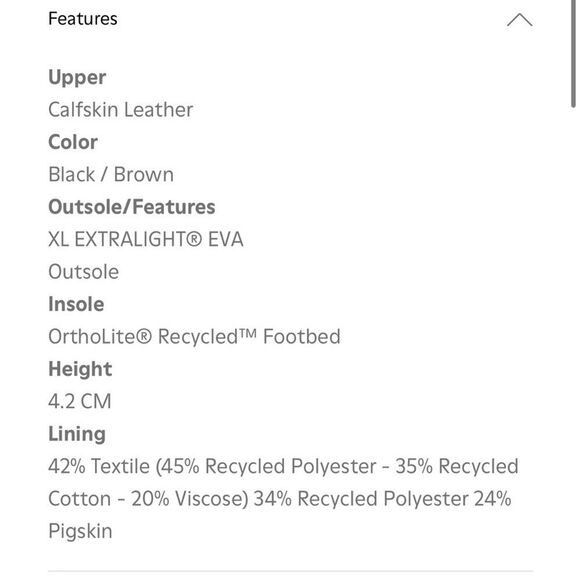The width and height of the screenshot is (580, 580).
Task: Collapse the Features section chevron
Action: point(519,20)
